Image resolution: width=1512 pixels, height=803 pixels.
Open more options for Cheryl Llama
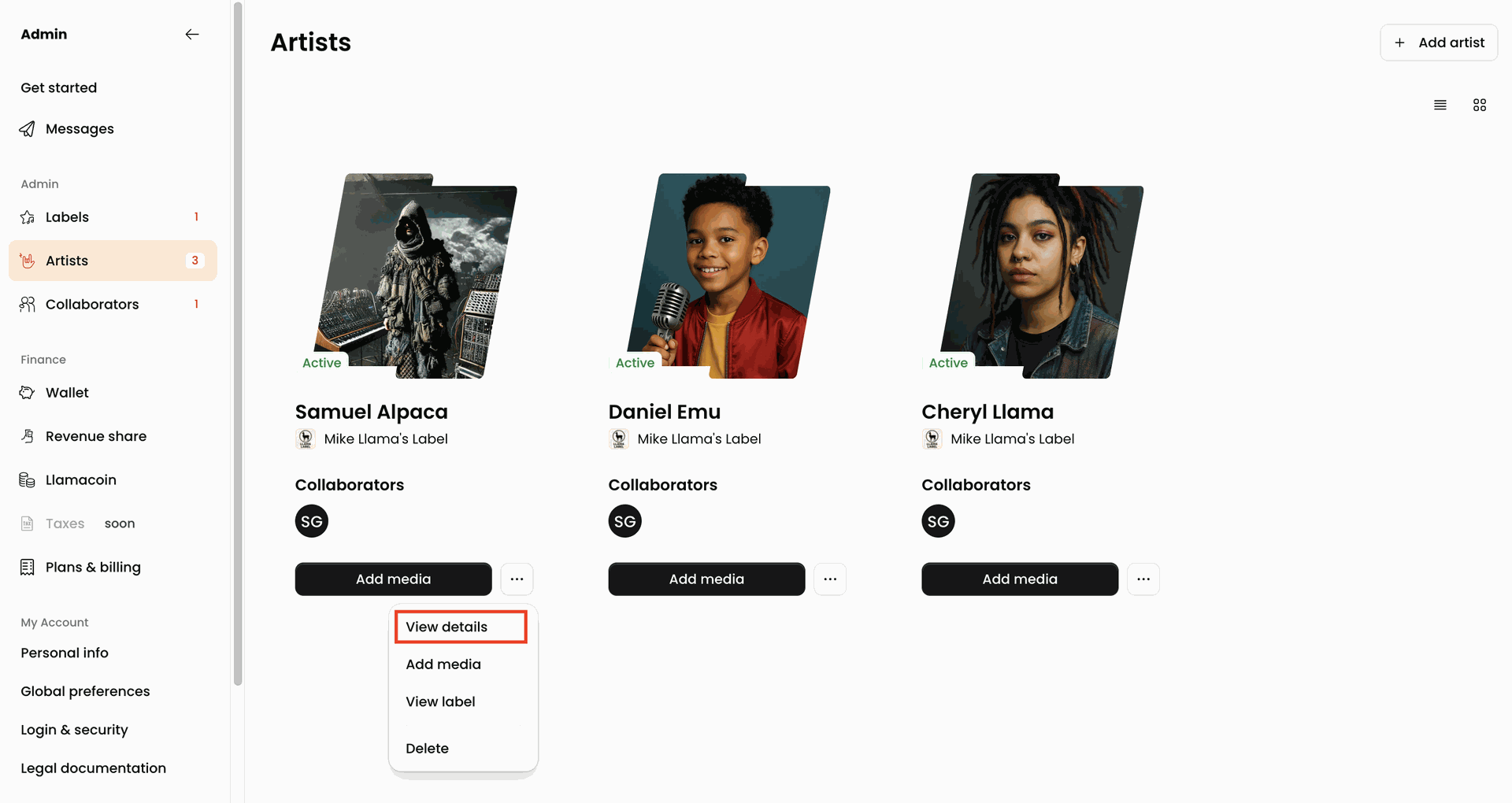(1143, 579)
